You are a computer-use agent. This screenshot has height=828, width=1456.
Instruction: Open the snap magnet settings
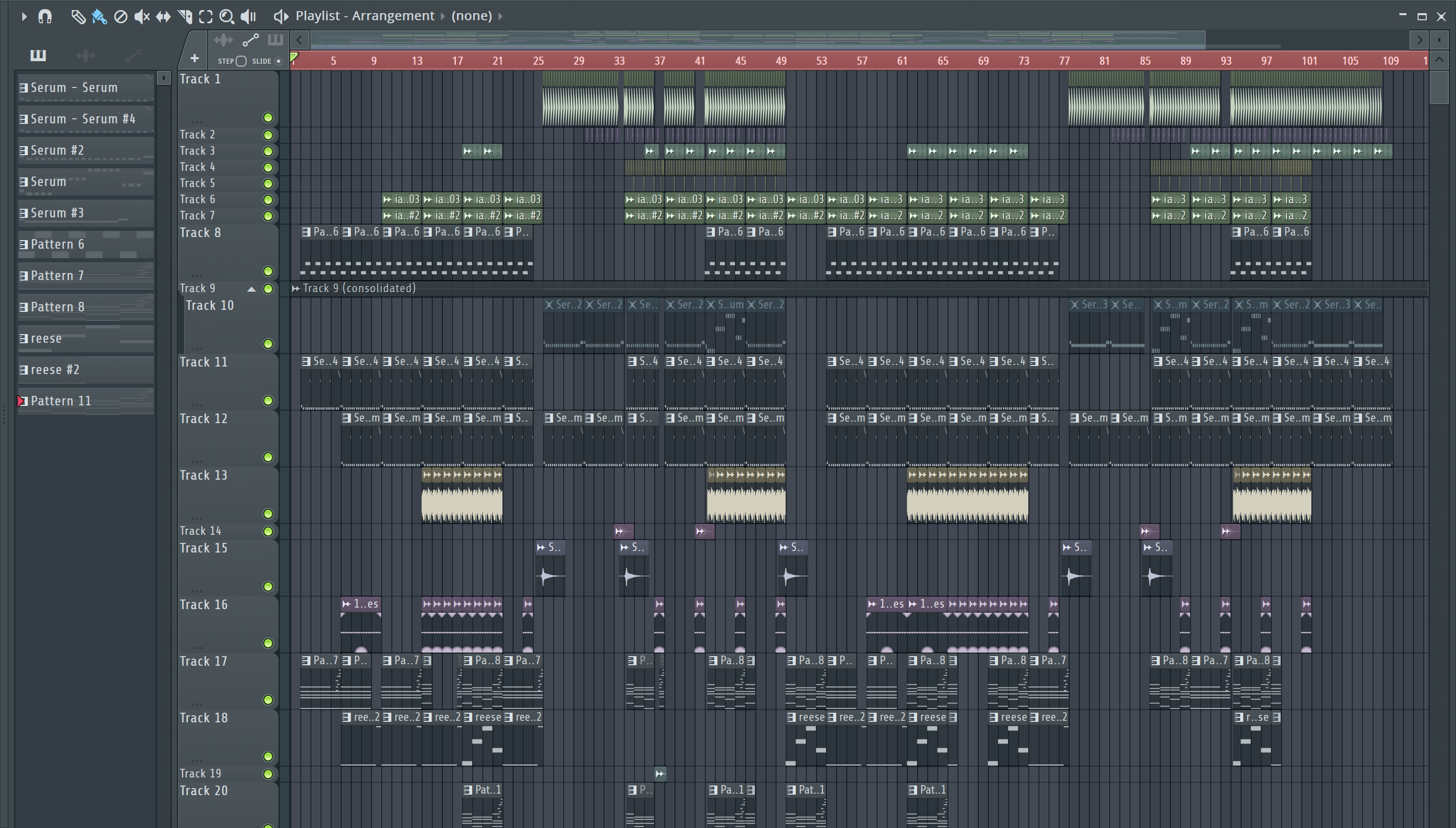[45, 17]
